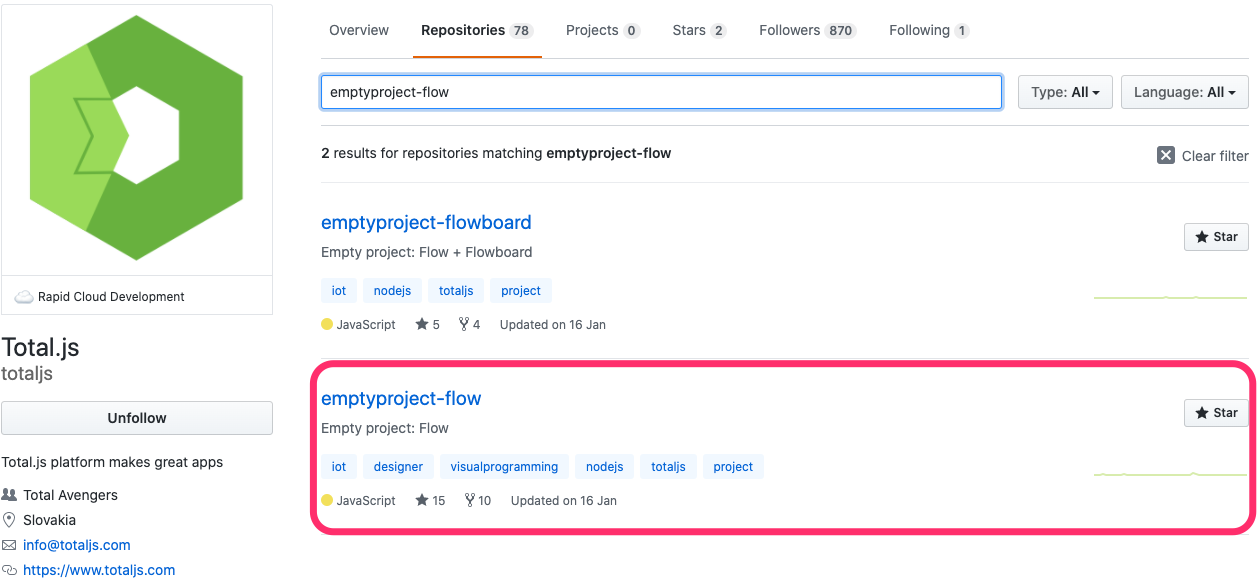Viewport: 1258px width, 581px height.
Task: Click the Followers count badge 870
Action: (x=841, y=31)
